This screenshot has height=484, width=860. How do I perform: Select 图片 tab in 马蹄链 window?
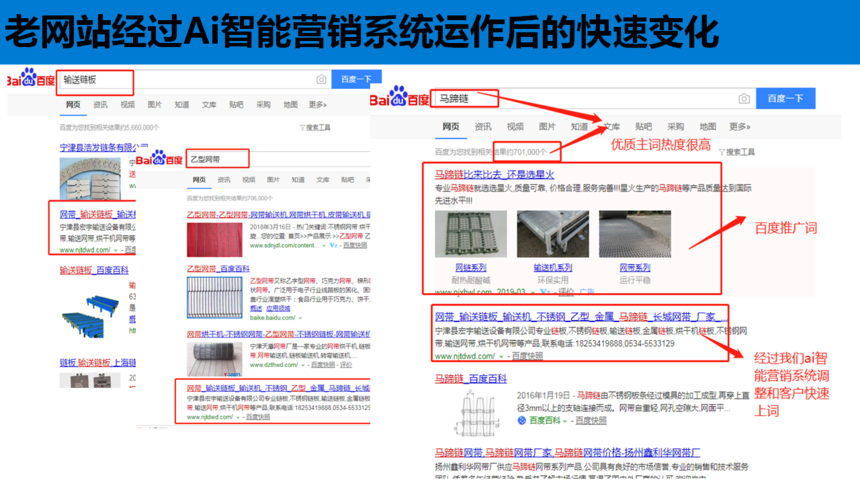click(x=547, y=127)
